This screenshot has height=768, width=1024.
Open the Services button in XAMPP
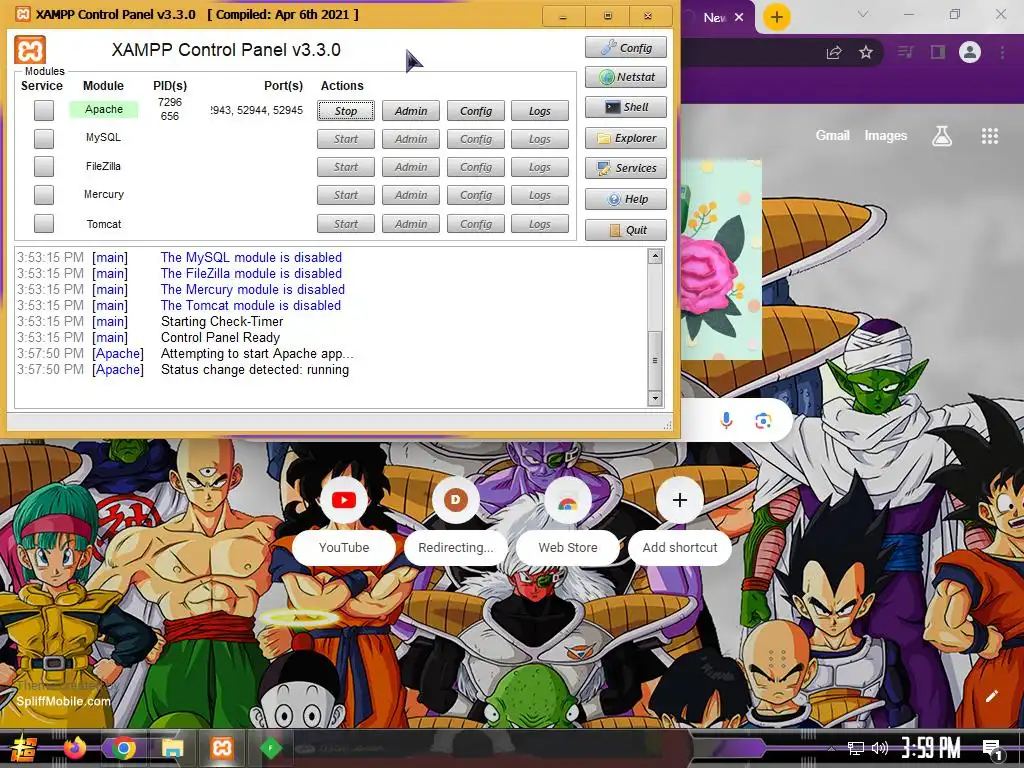click(626, 168)
